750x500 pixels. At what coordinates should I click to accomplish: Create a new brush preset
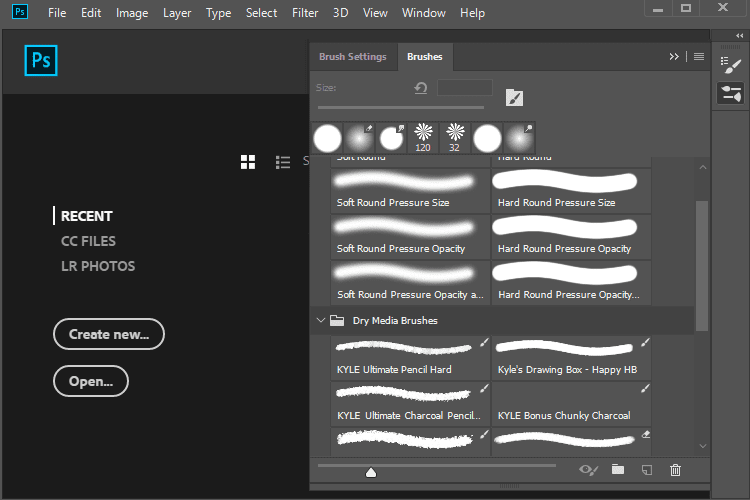647,470
